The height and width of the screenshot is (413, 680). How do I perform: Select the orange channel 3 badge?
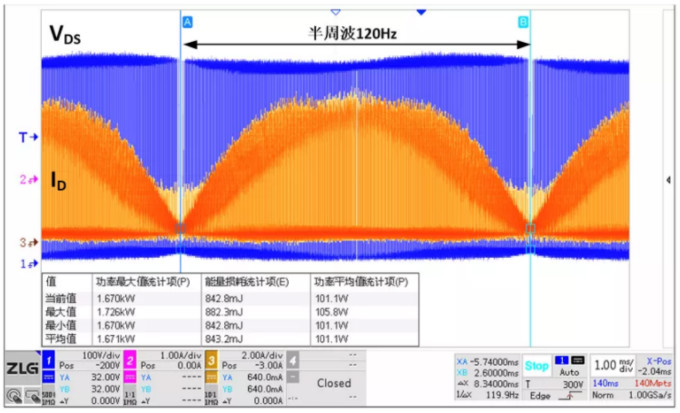click(x=212, y=358)
